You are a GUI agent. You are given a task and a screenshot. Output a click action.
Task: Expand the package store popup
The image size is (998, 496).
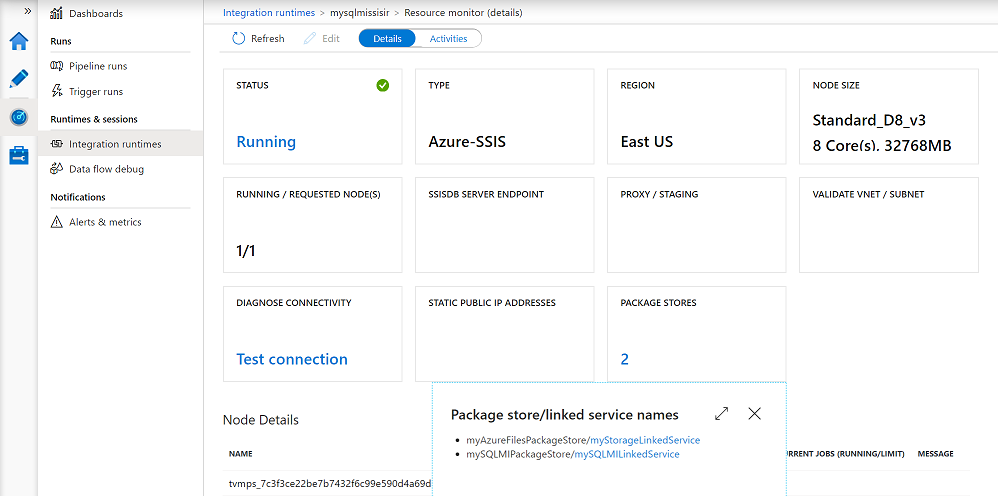[x=722, y=414]
